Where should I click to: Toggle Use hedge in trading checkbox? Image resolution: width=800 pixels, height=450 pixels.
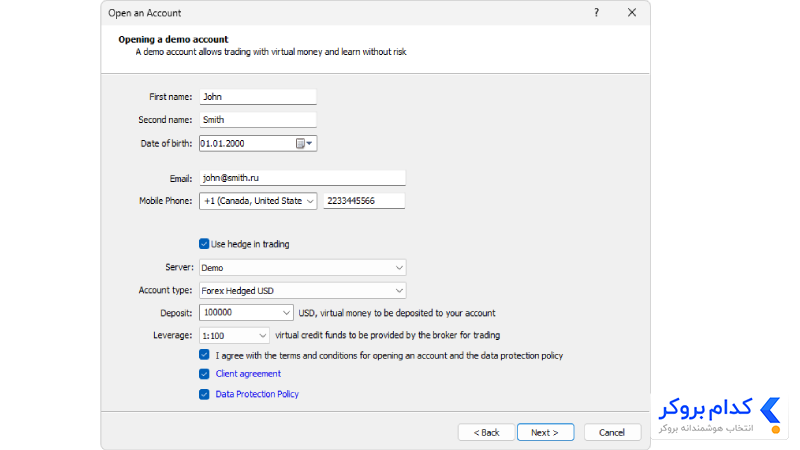[x=204, y=244]
